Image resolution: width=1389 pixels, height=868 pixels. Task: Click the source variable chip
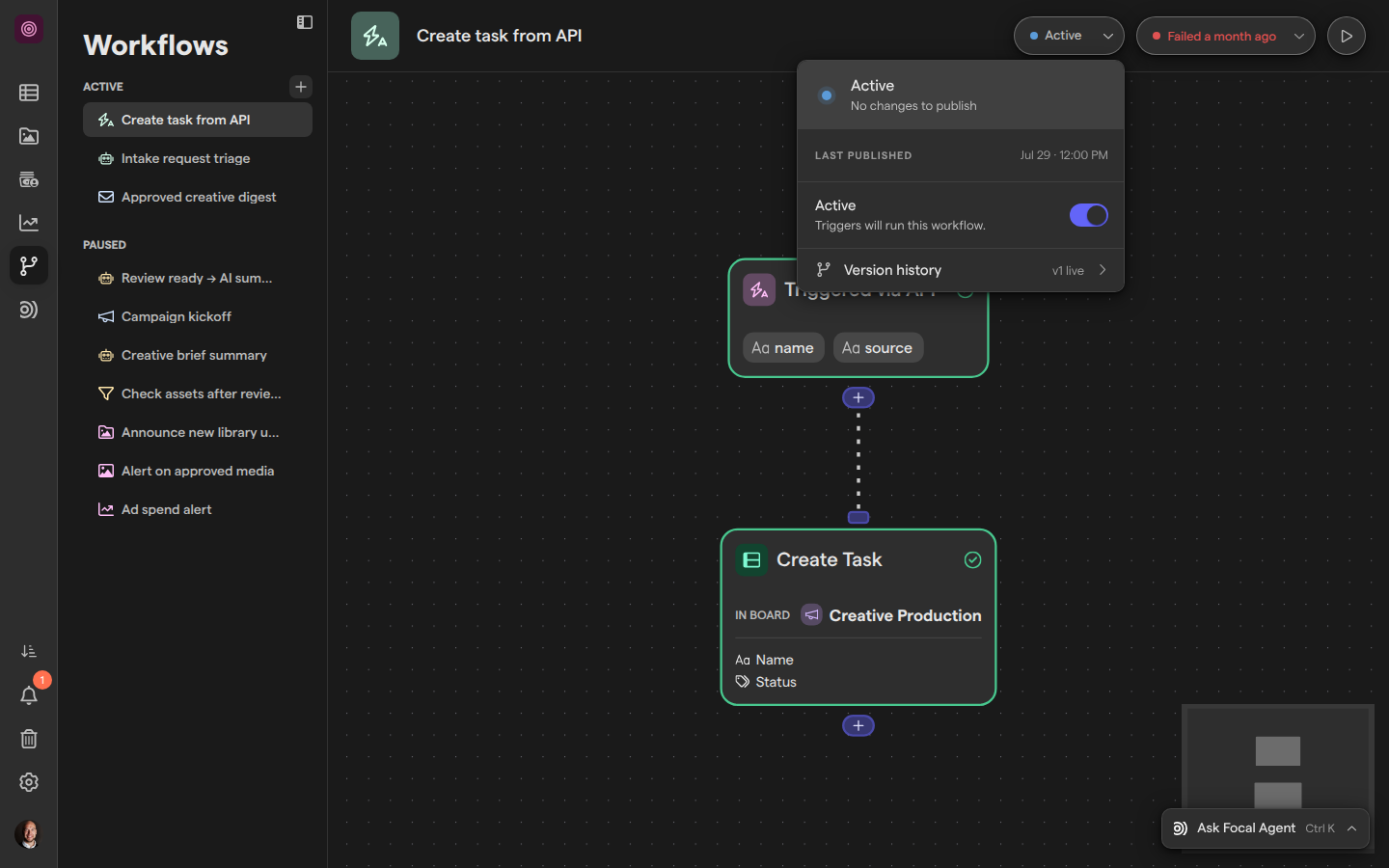click(878, 348)
